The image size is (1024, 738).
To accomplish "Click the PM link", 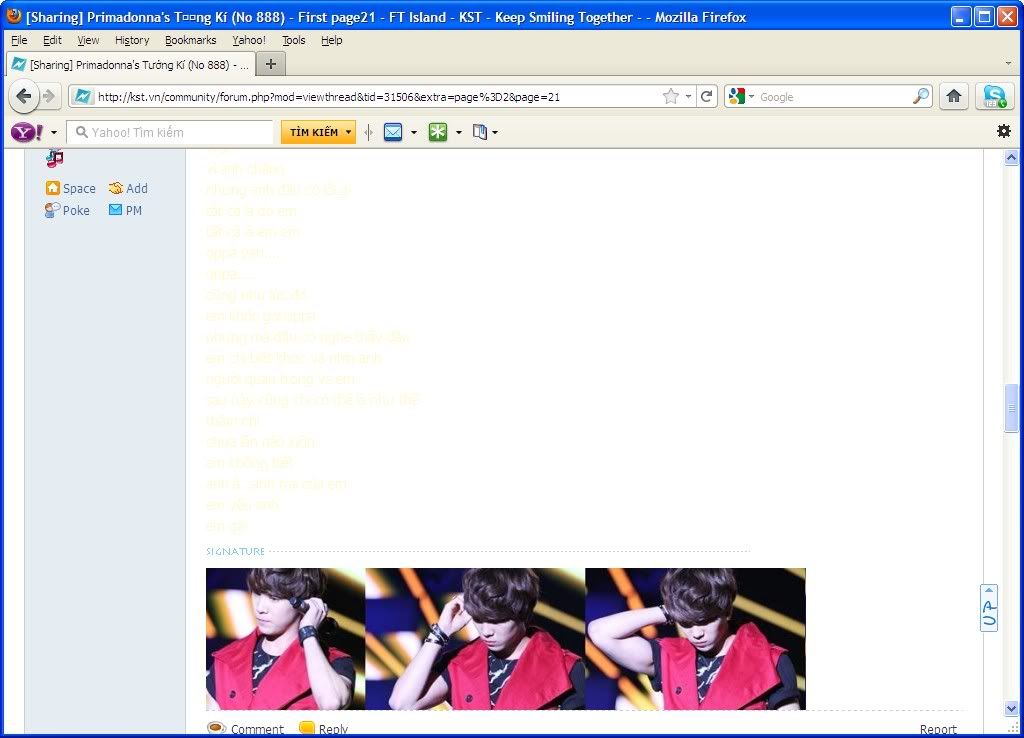I will tap(134, 210).
